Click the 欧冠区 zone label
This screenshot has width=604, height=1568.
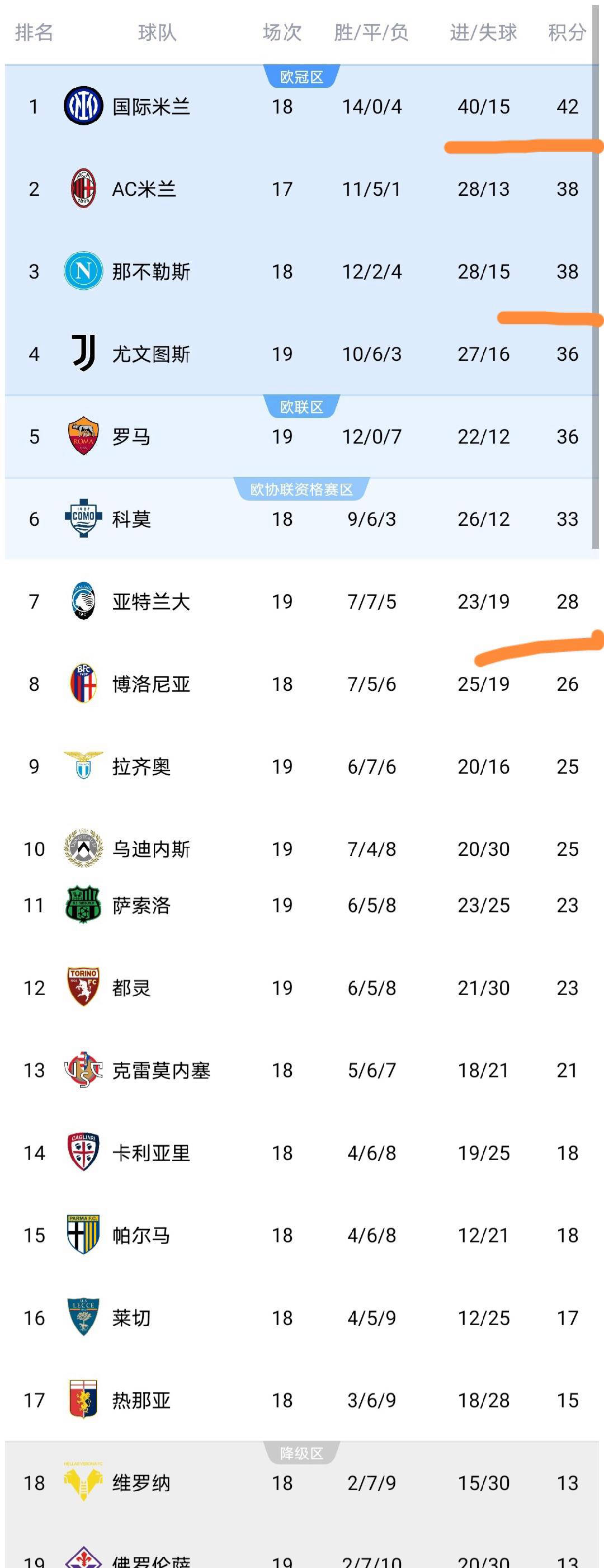pyautogui.click(x=301, y=77)
